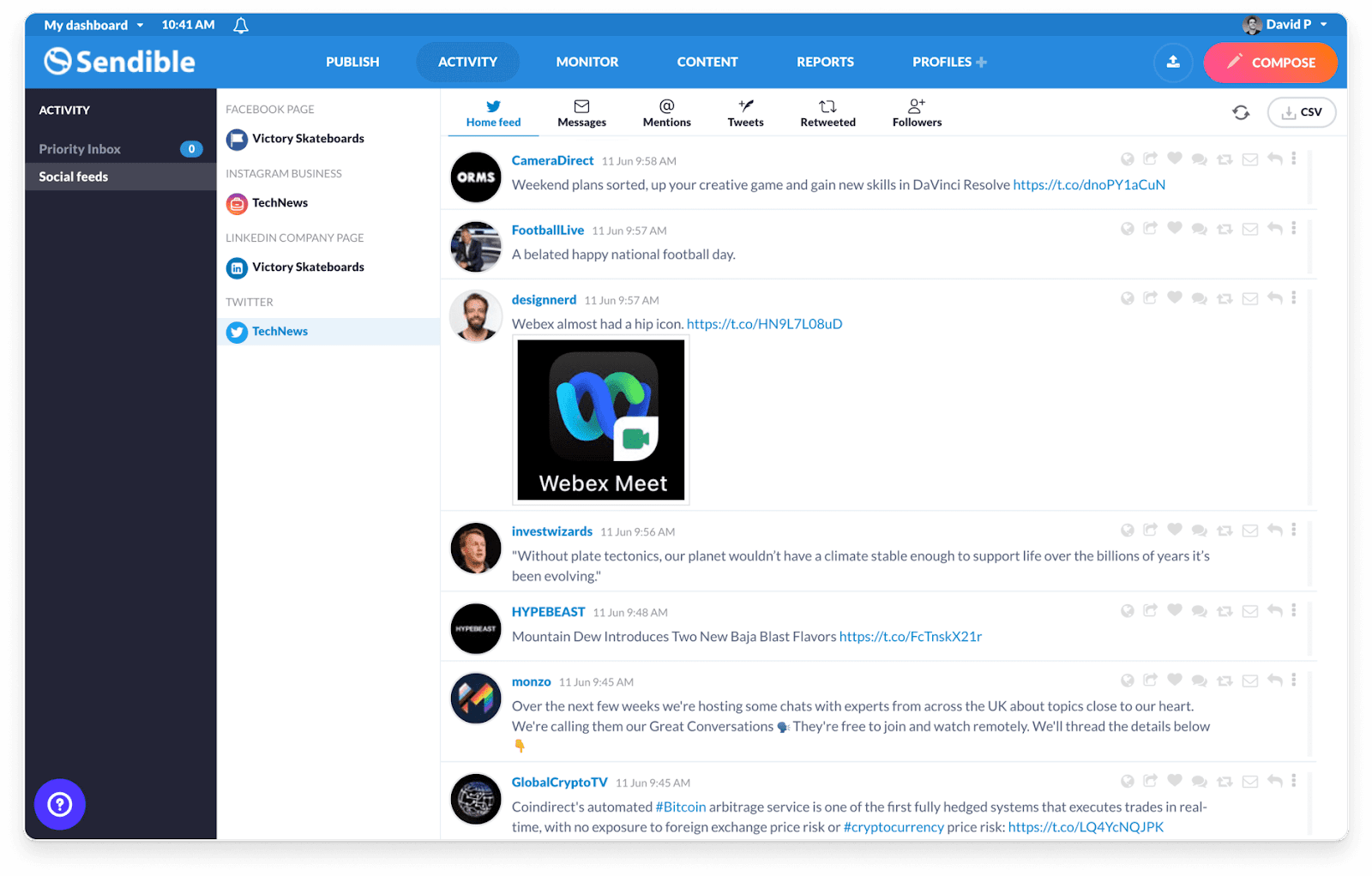Send the investwizards tweet by email

coord(1250,531)
